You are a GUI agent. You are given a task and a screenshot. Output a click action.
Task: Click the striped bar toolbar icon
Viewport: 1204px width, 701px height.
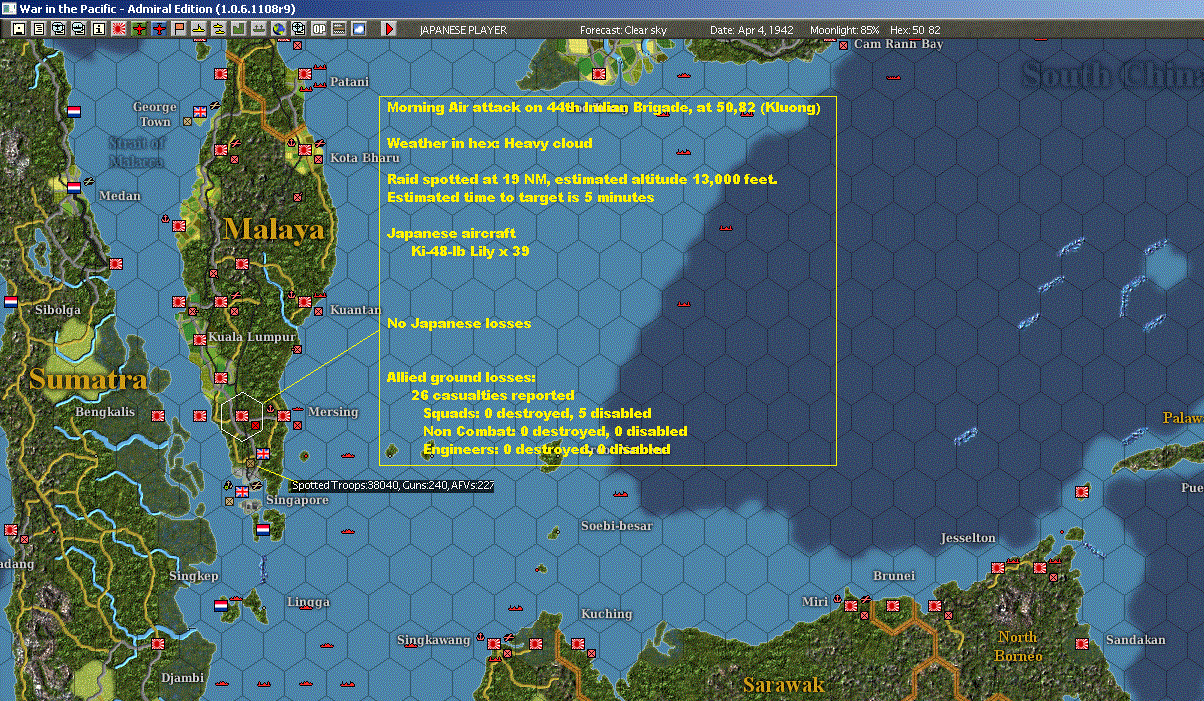pos(339,29)
